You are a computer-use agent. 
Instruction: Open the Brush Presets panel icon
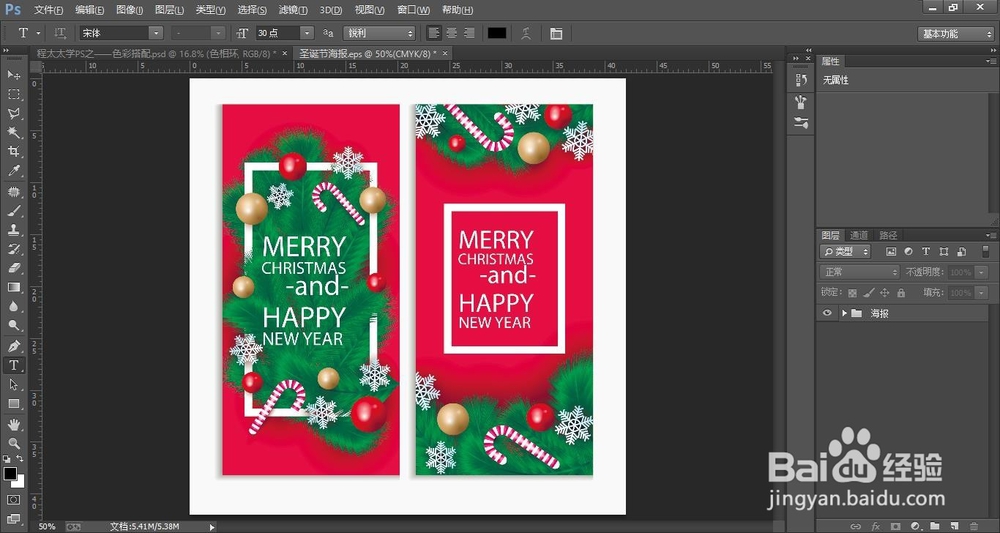coord(801,102)
